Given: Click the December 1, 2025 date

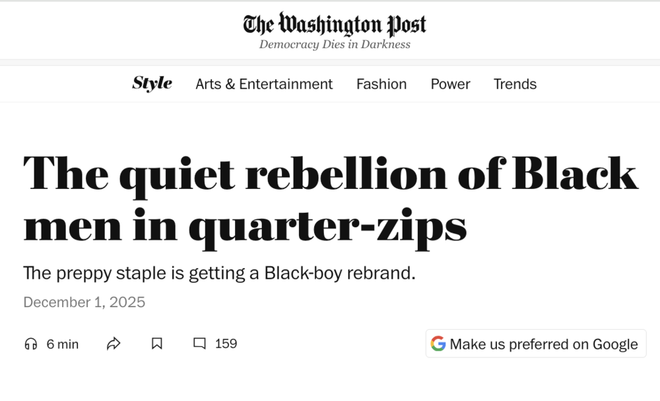Looking at the screenshot, I should pyautogui.click(x=84, y=302).
